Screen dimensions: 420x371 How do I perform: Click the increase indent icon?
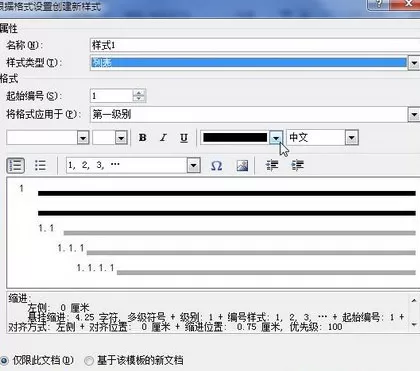[297, 165]
